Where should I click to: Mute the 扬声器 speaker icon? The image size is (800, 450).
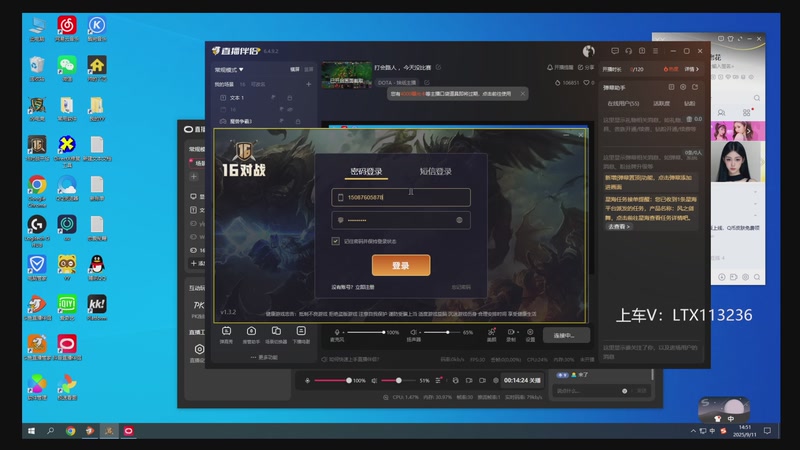click(x=414, y=332)
